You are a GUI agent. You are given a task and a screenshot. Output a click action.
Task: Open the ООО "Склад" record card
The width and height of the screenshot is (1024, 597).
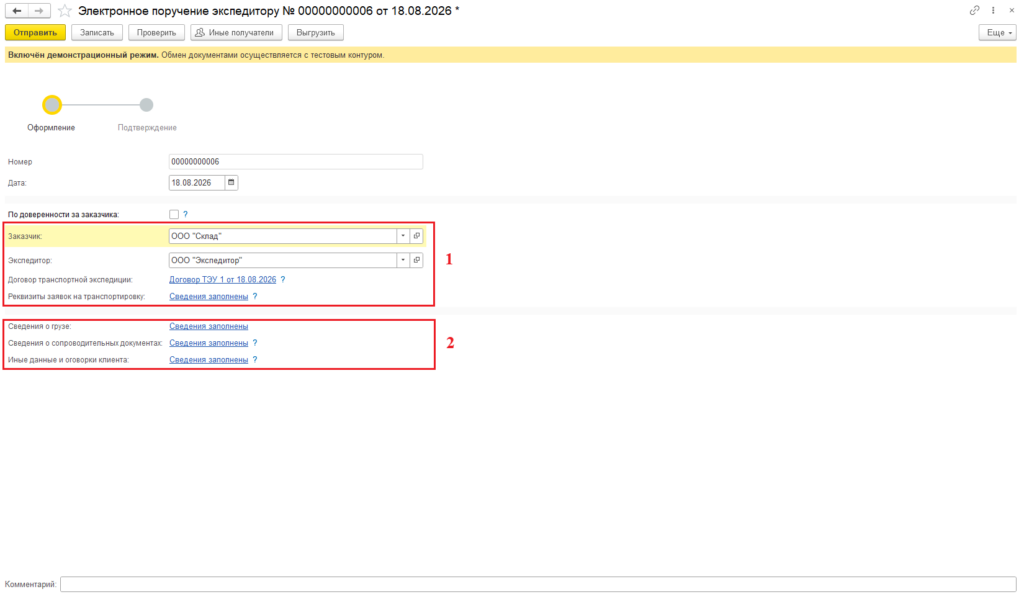(417, 236)
